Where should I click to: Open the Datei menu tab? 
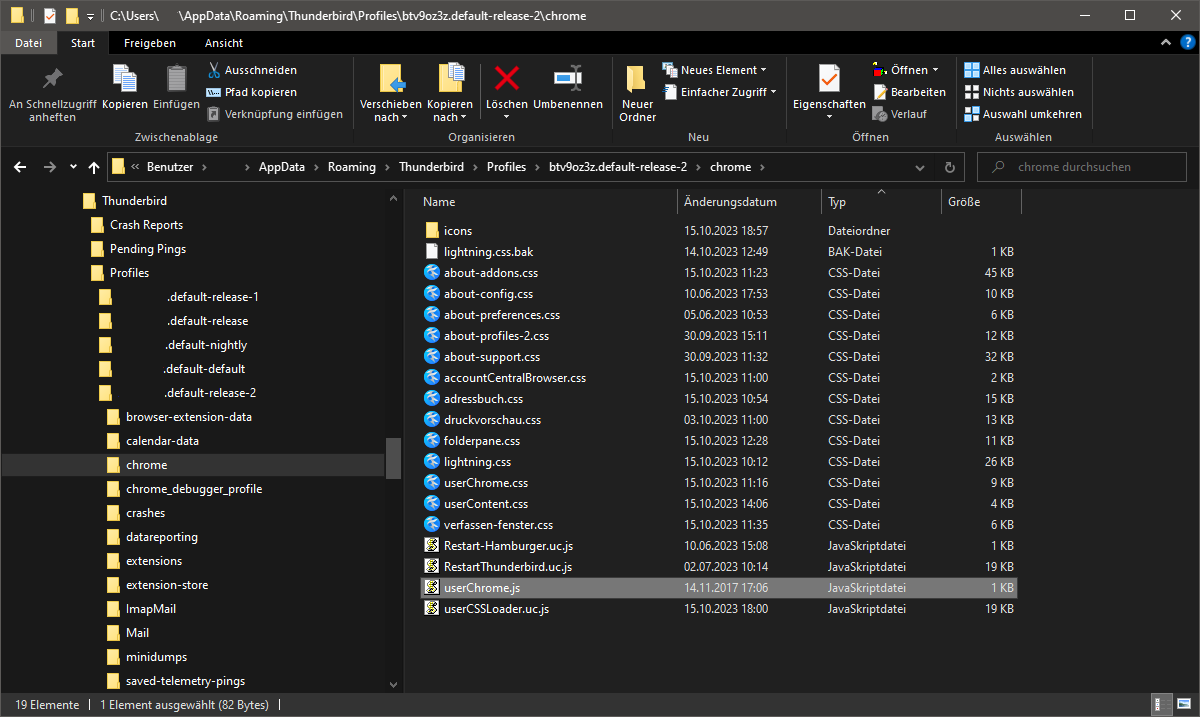coord(29,43)
